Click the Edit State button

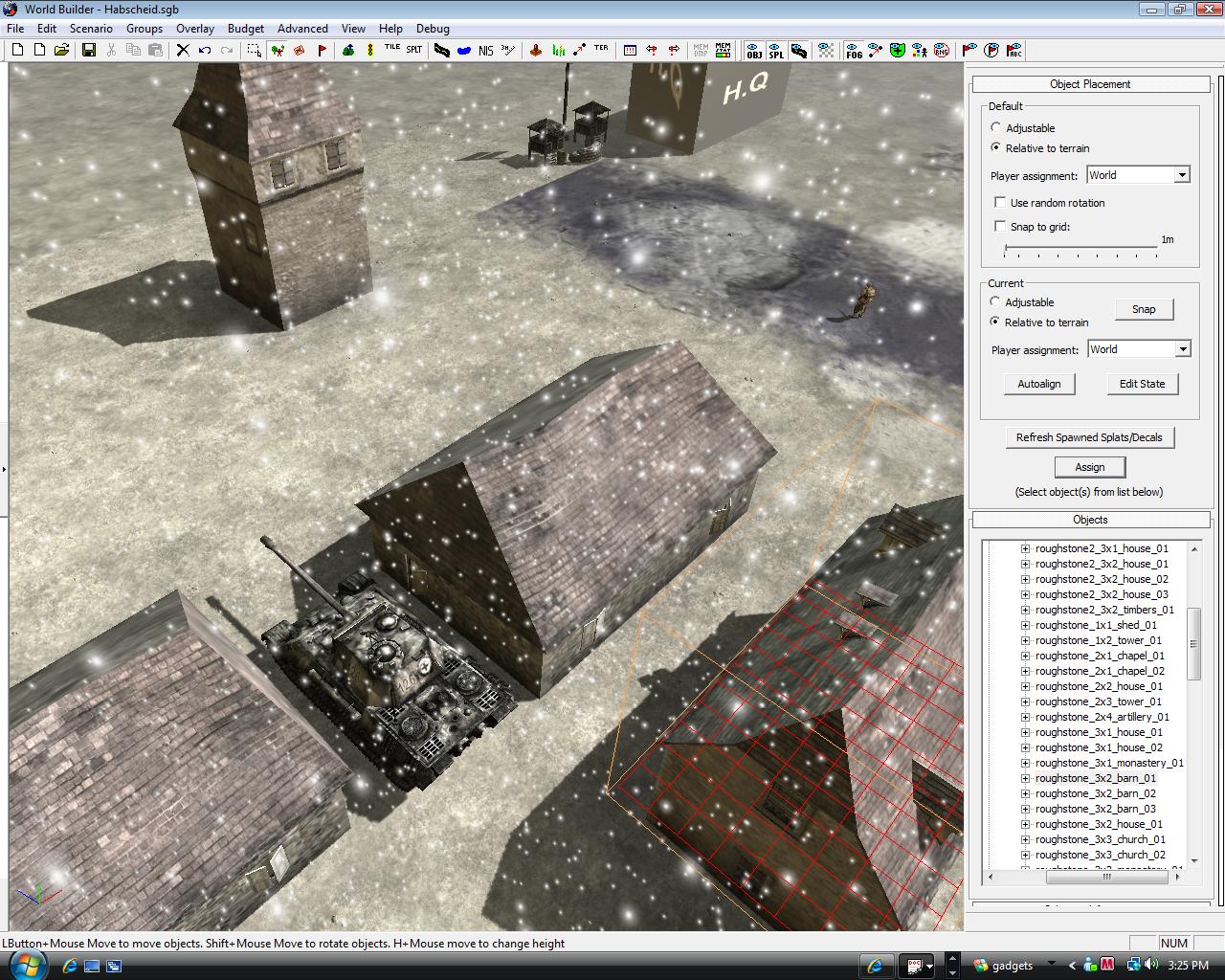coord(1143,384)
